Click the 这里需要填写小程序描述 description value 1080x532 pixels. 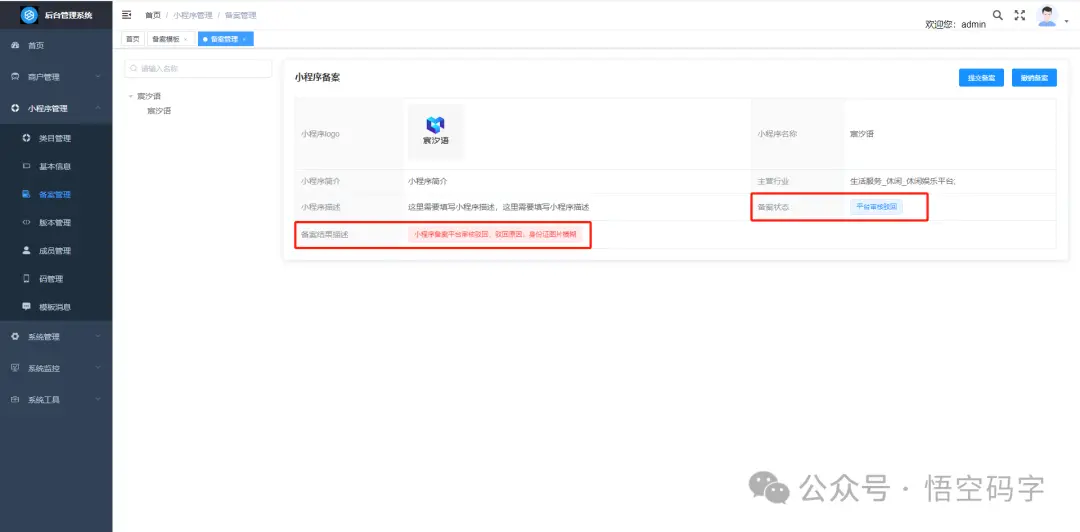pos(498,207)
